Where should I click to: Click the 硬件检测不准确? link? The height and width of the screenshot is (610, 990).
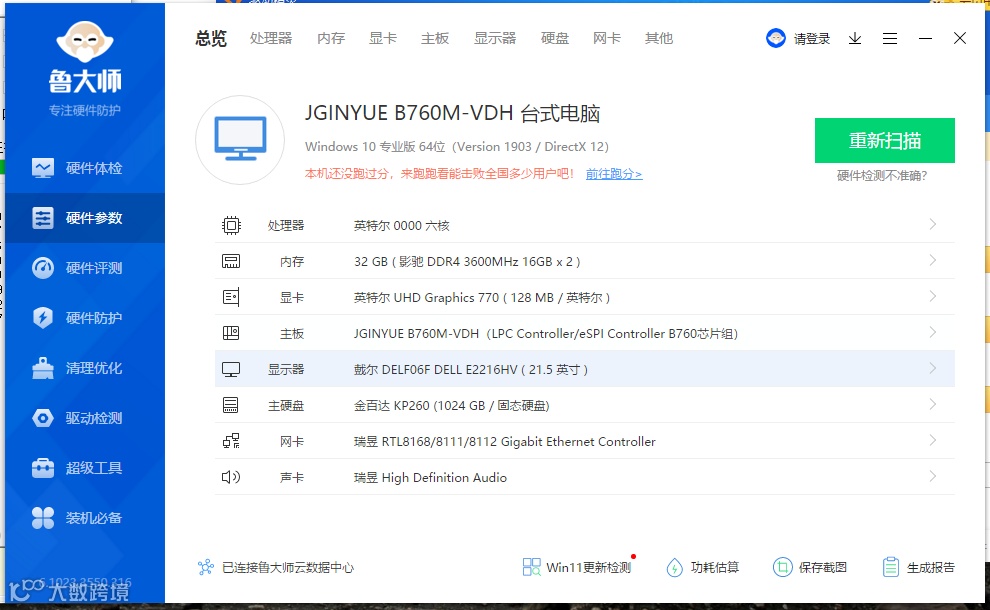[882, 176]
